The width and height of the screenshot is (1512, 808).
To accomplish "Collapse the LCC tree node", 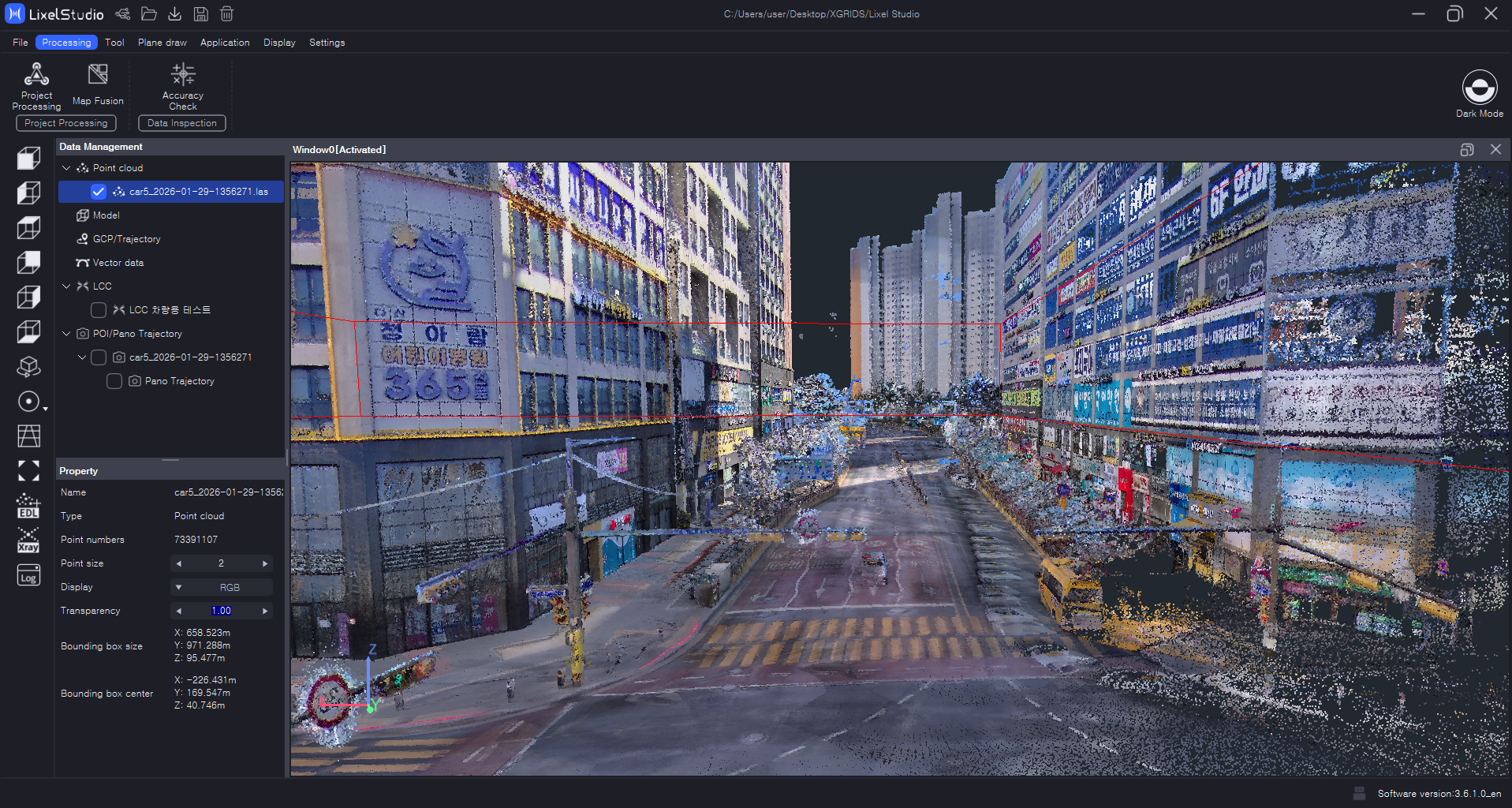I will (x=66, y=286).
